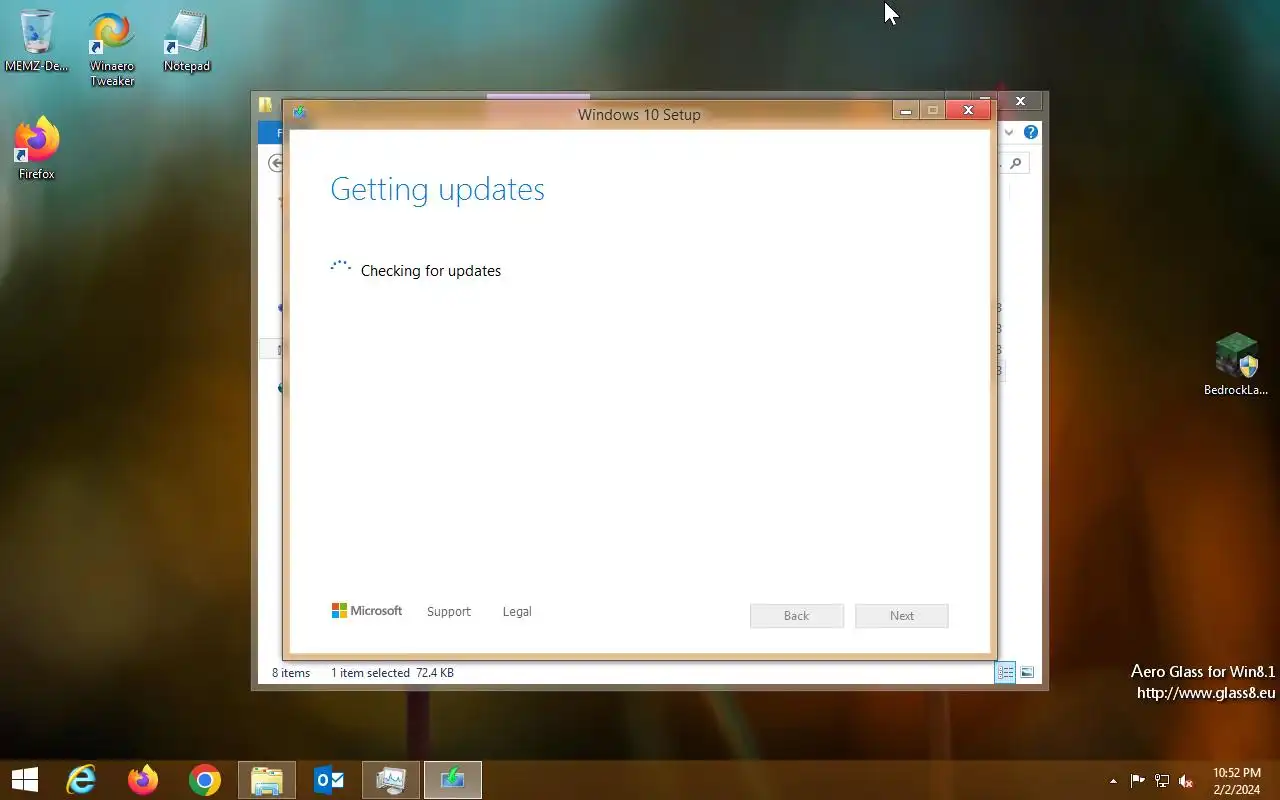The image size is (1280, 800).
Task: Open File Explorer help question mark
Action: [x=1031, y=132]
